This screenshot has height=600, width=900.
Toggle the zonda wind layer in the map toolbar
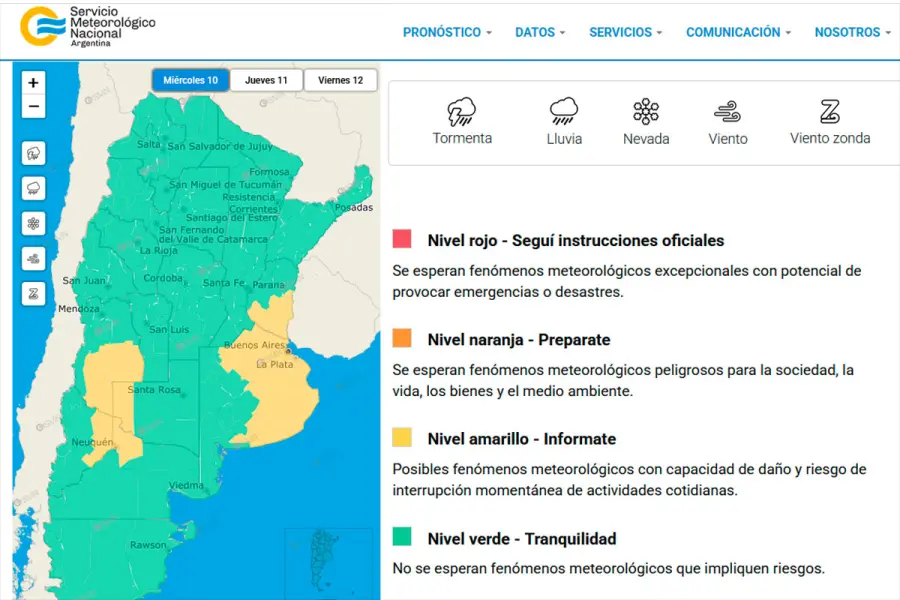click(33, 293)
